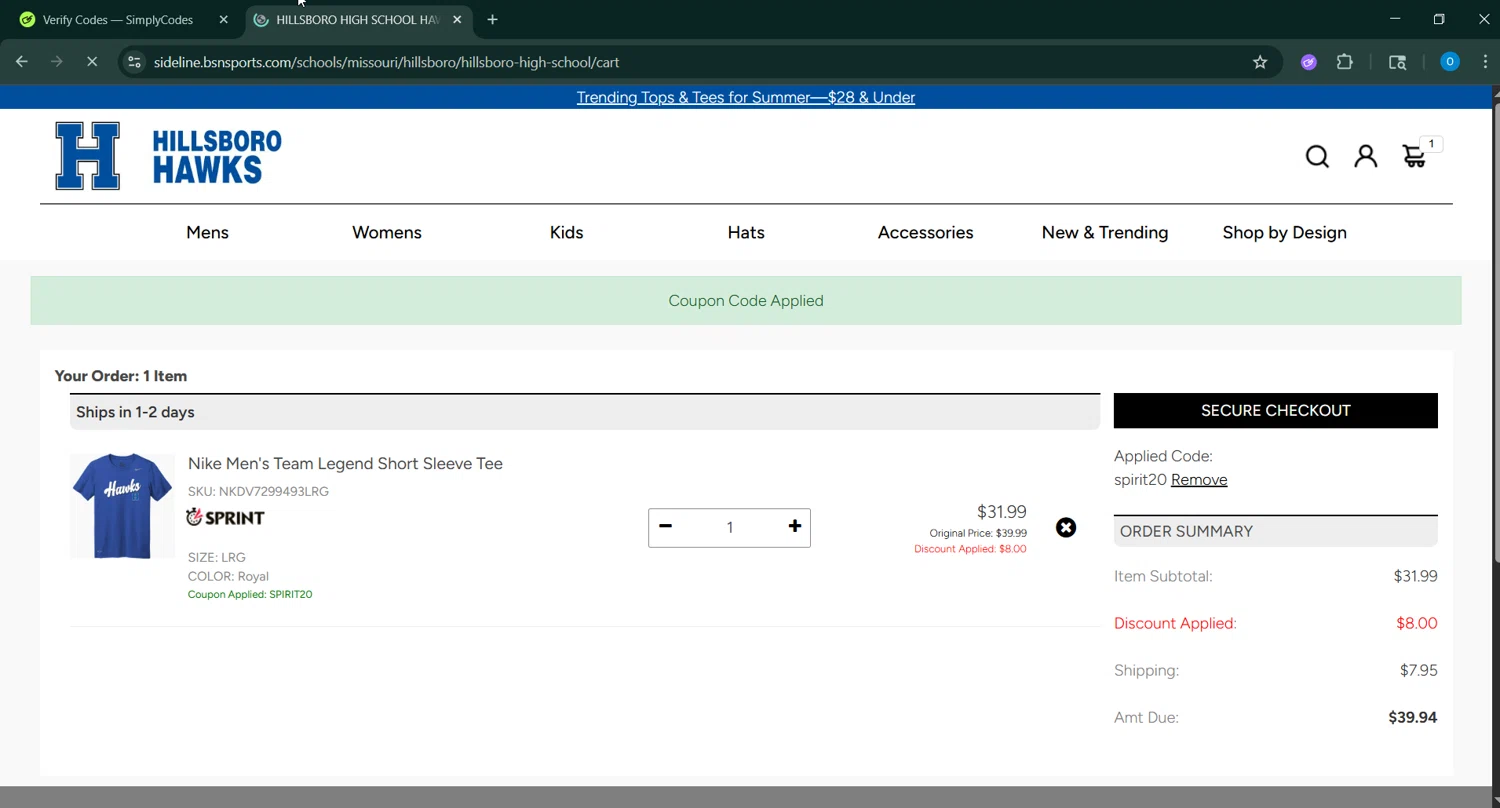This screenshot has height=808, width=1500.
Task: Click the Hillsboro Hawks logo
Action: pyautogui.click(x=168, y=156)
